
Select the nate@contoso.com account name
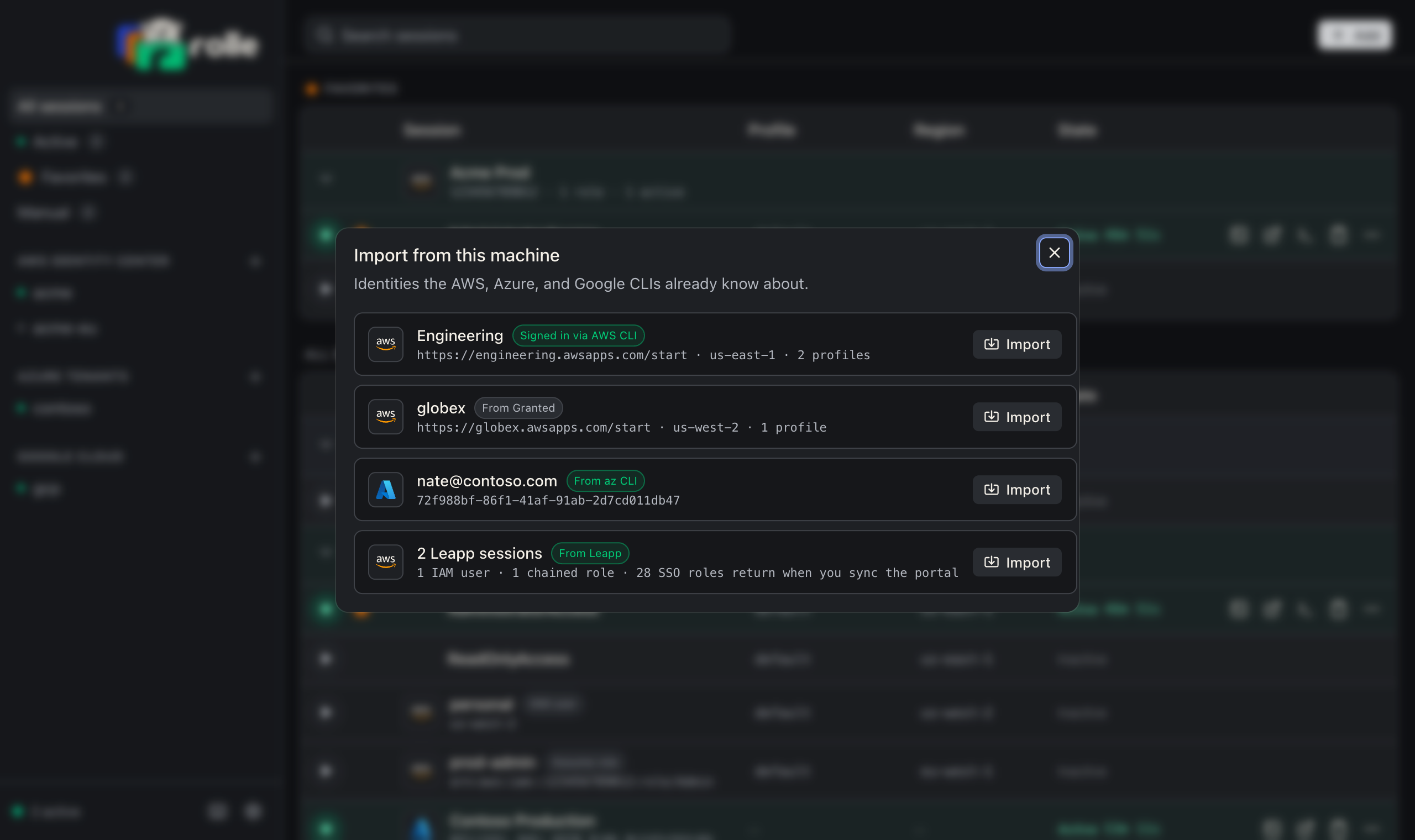coord(487,481)
